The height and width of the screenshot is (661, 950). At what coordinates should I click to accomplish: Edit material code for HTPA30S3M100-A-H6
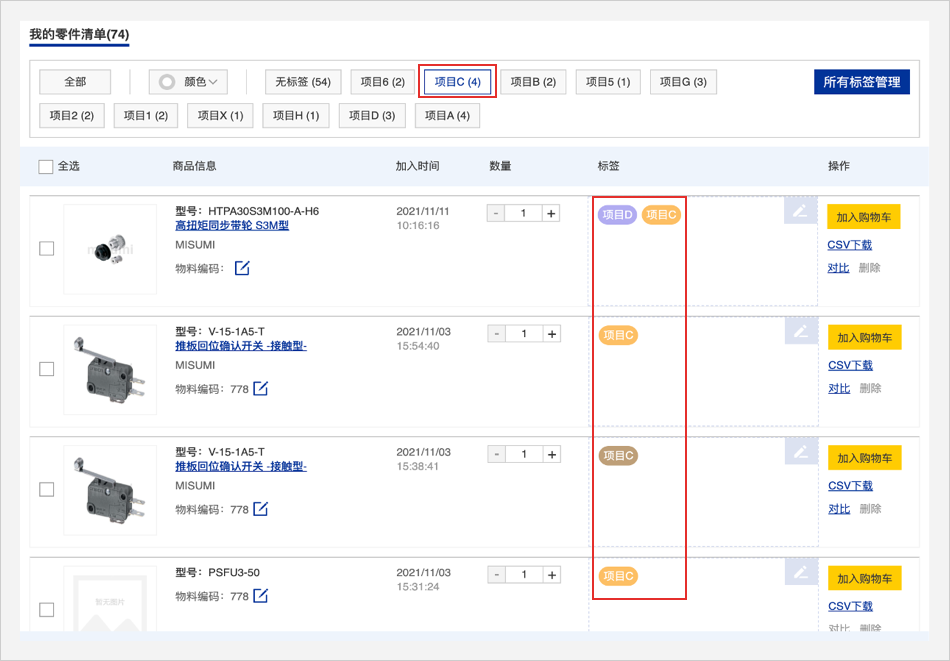242,268
